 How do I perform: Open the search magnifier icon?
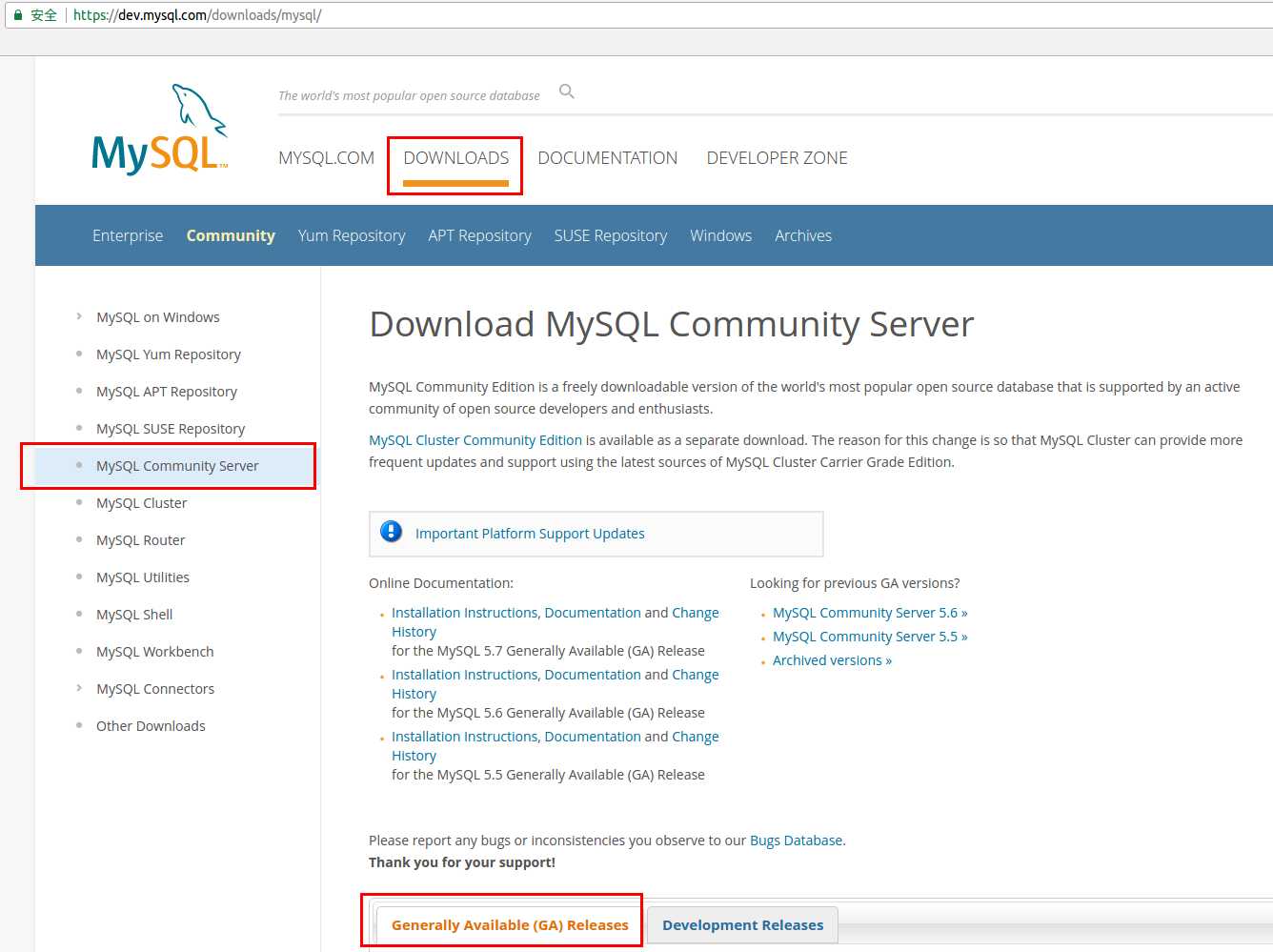(x=567, y=91)
